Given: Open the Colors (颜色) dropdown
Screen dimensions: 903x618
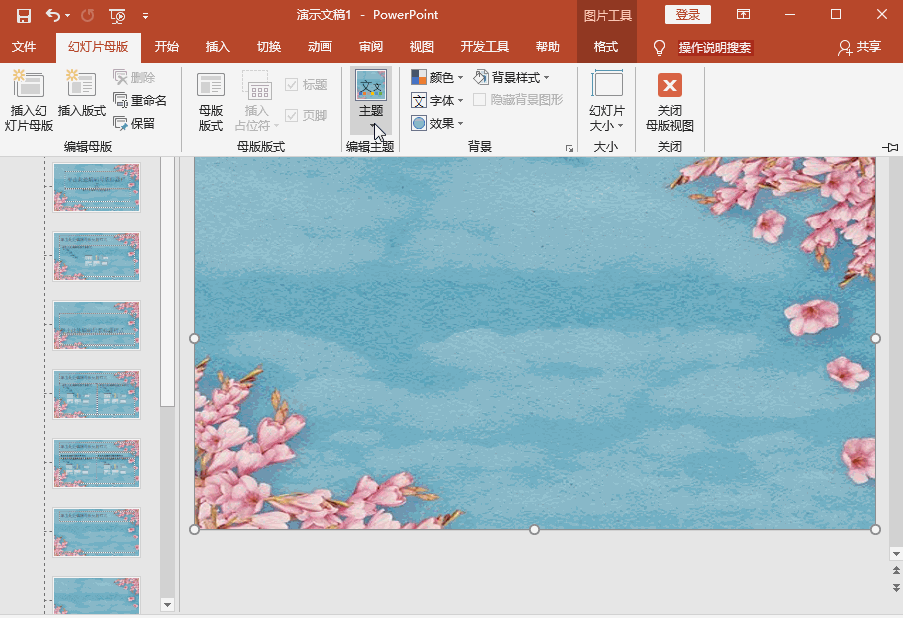Looking at the screenshot, I should pyautogui.click(x=437, y=77).
